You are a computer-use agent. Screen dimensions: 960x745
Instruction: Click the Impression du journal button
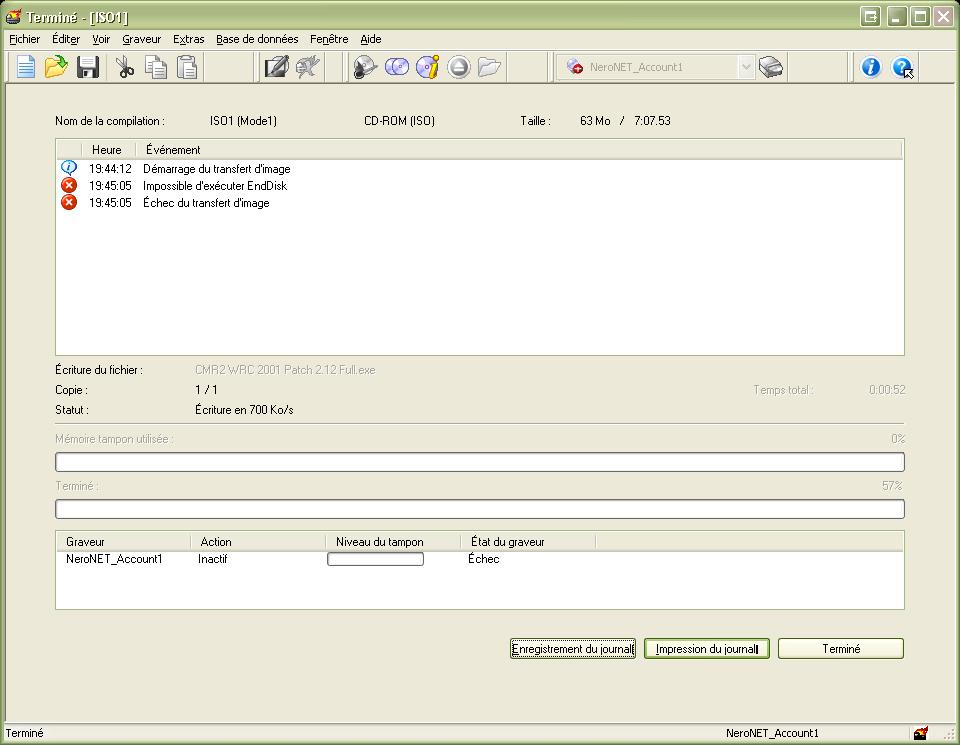point(707,649)
